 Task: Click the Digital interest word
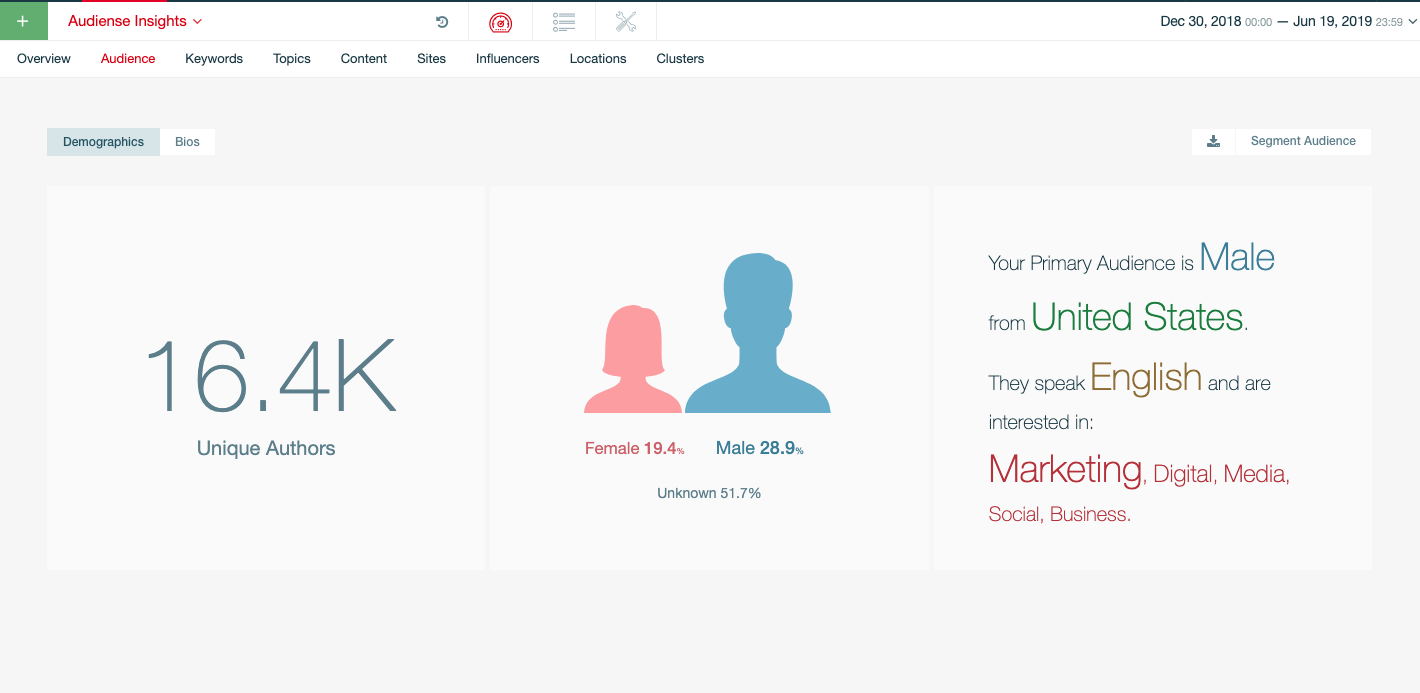[1183, 474]
